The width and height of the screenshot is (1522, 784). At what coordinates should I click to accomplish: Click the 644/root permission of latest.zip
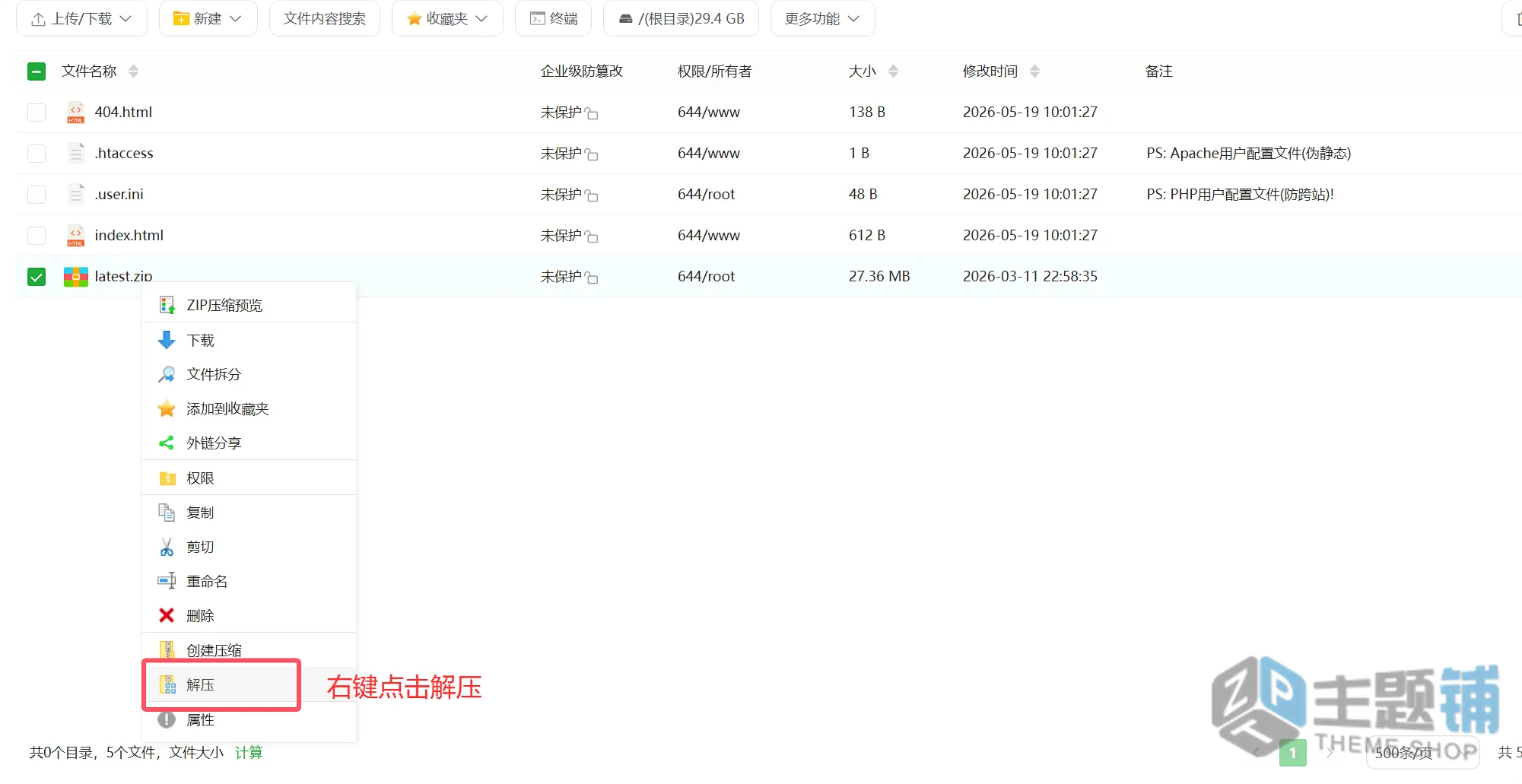(707, 276)
